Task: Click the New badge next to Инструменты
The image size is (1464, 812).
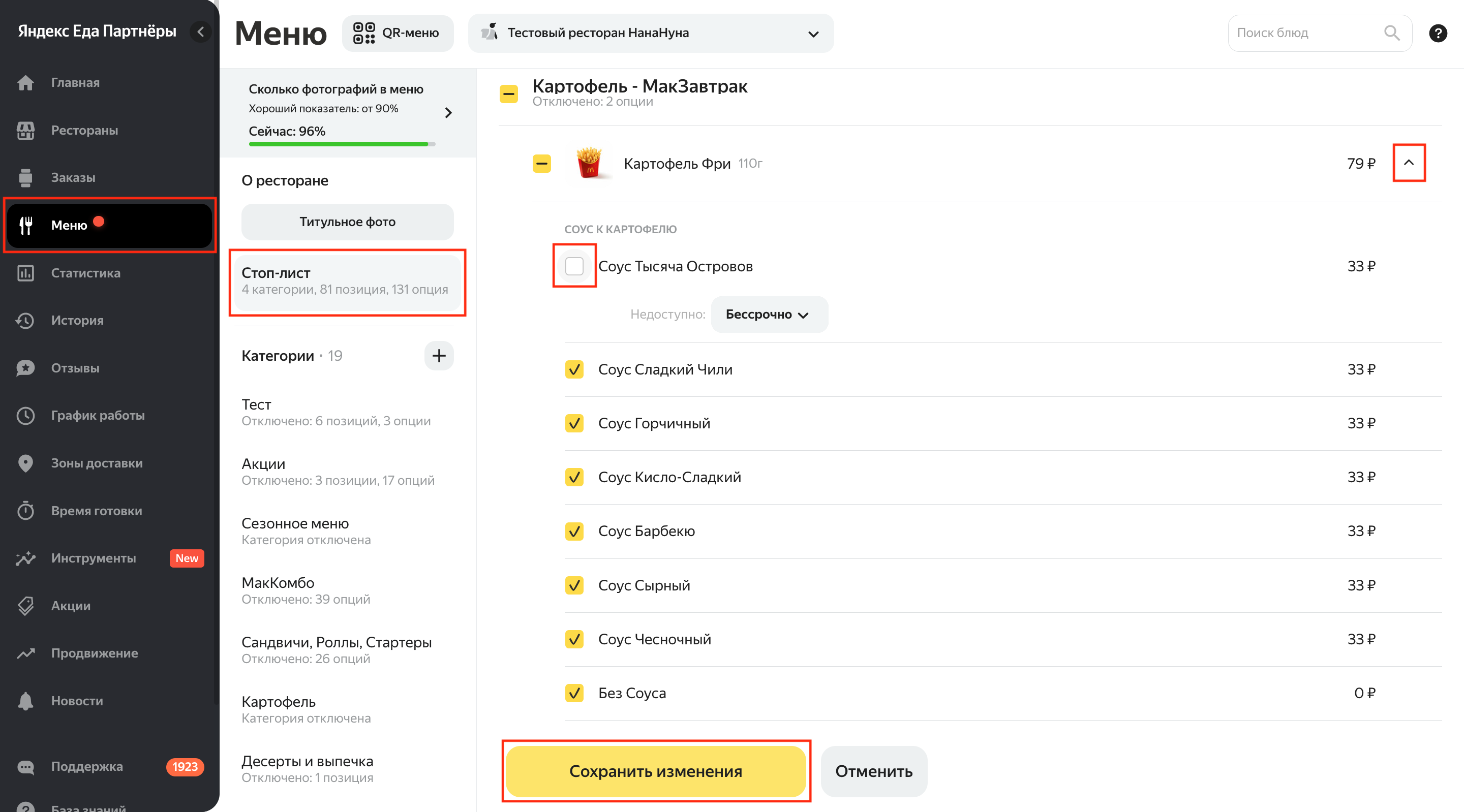Action: coord(187,558)
